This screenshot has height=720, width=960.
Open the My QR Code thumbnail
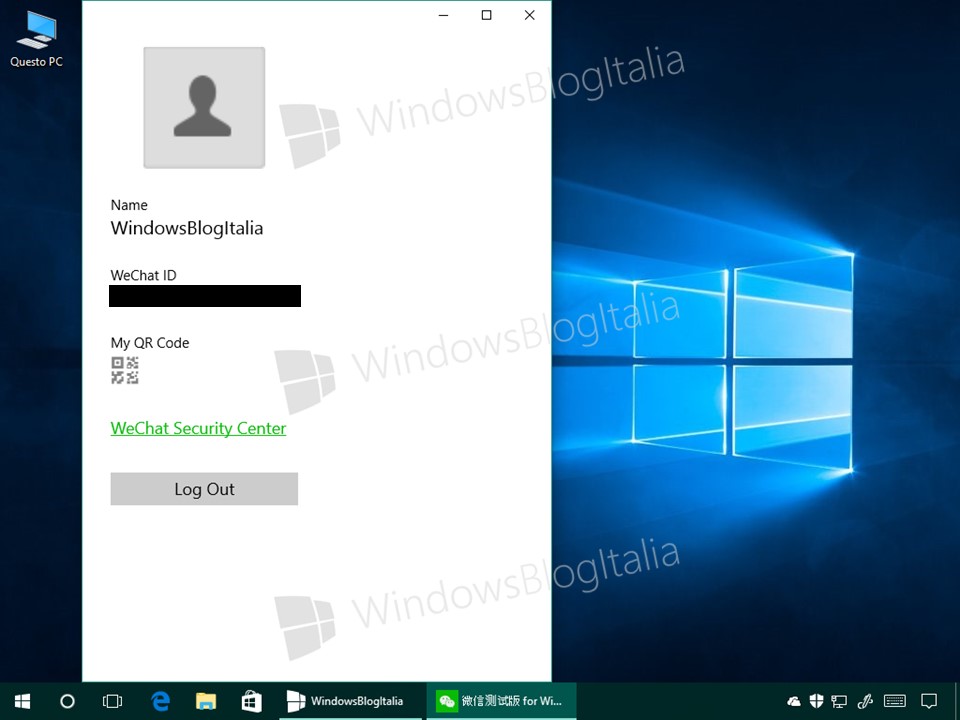(125, 370)
